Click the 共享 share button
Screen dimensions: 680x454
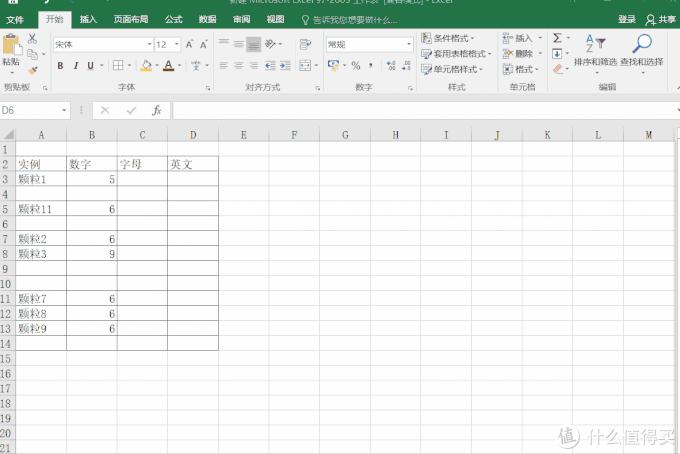coord(661,20)
